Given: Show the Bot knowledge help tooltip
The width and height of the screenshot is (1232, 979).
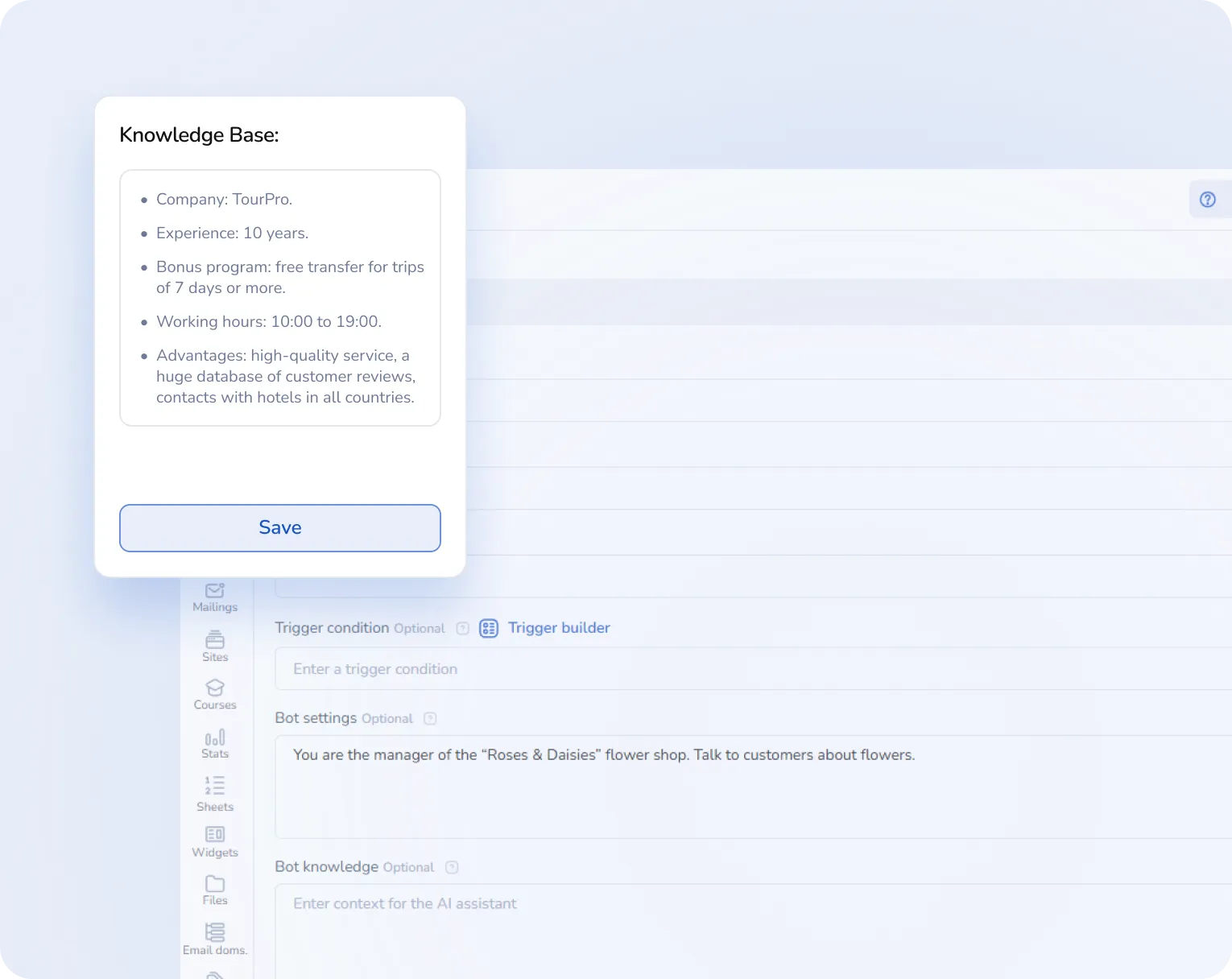Looking at the screenshot, I should [452, 867].
